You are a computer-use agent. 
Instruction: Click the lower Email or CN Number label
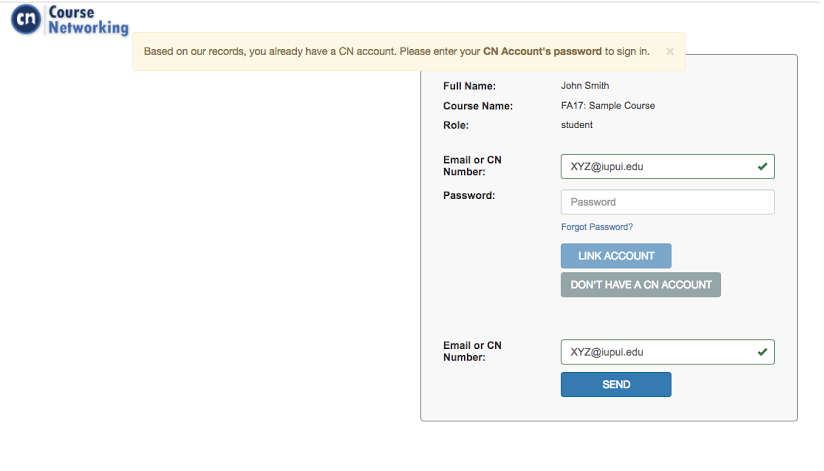[472, 351]
